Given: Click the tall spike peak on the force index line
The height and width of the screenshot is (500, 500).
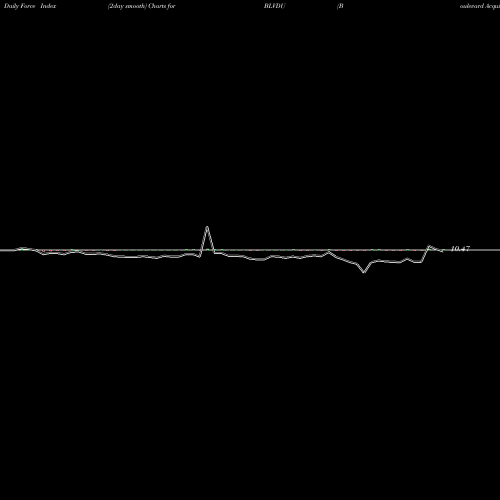Looking at the screenshot, I should coord(207,228).
